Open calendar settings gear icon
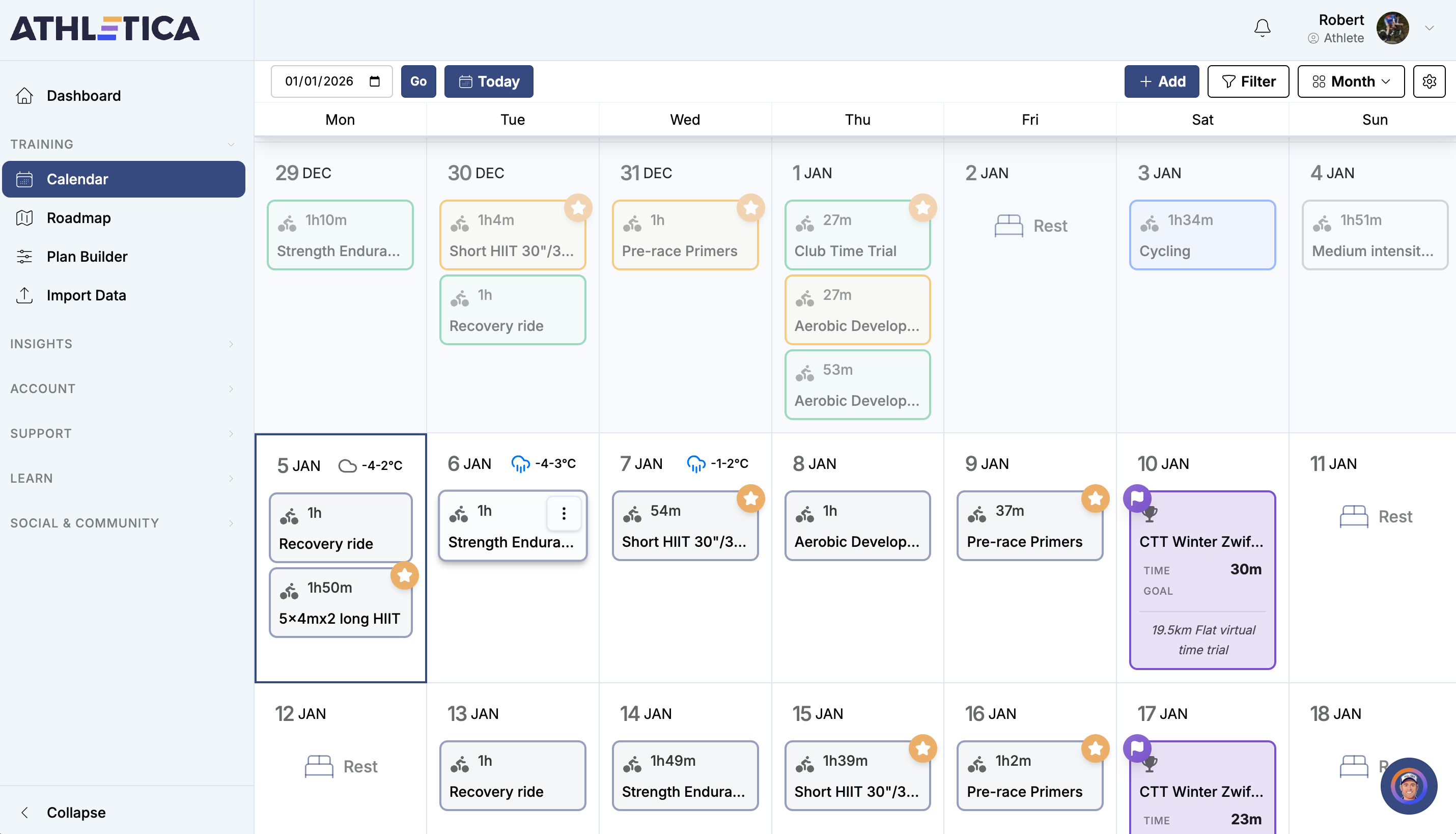The height and width of the screenshot is (834, 1456). coord(1429,81)
